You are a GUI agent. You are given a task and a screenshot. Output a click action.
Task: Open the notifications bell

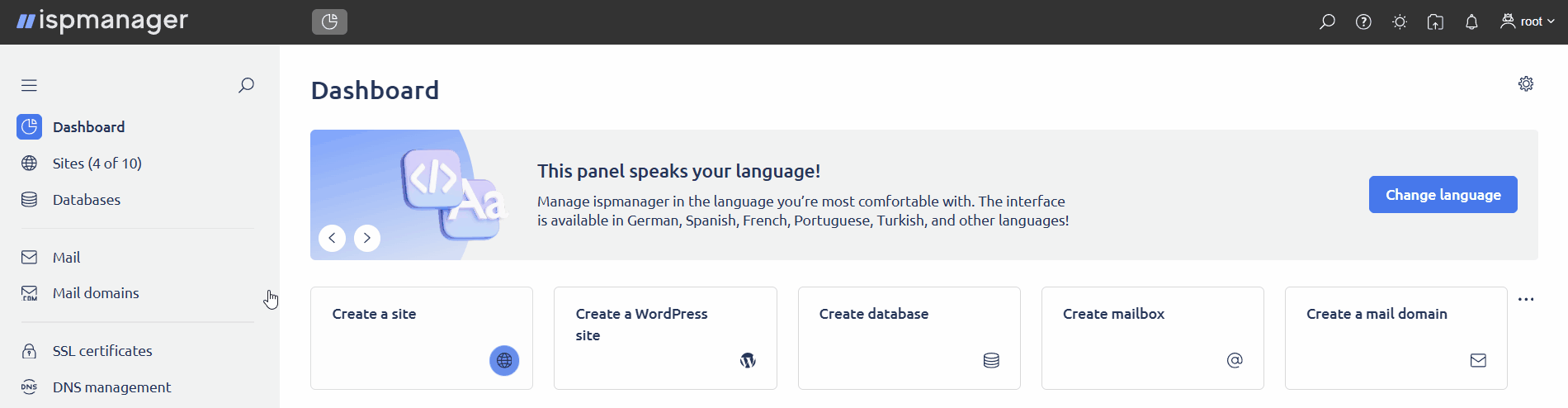click(1471, 22)
